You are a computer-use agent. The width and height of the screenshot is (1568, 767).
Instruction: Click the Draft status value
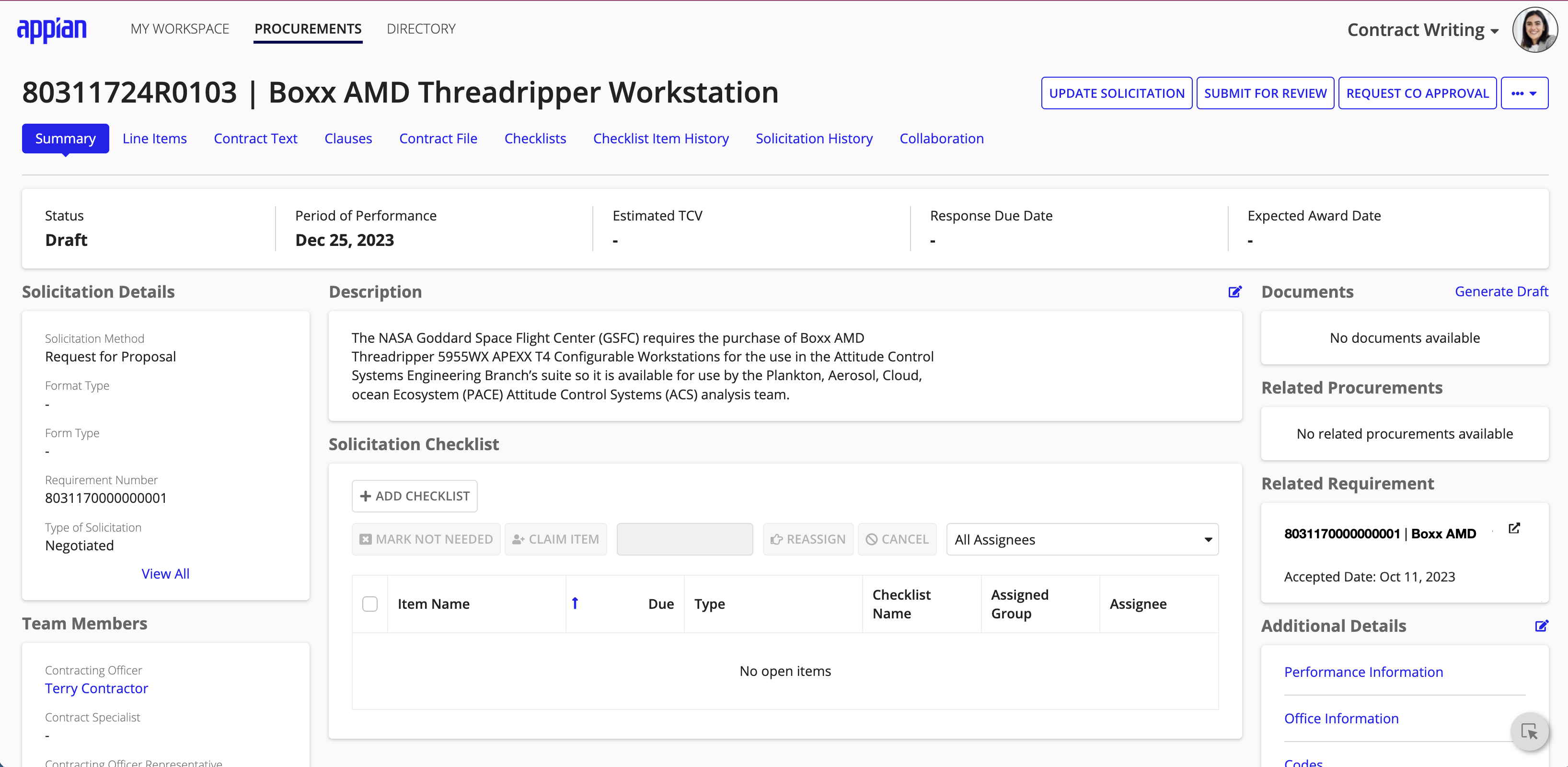pyautogui.click(x=66, y=241)
